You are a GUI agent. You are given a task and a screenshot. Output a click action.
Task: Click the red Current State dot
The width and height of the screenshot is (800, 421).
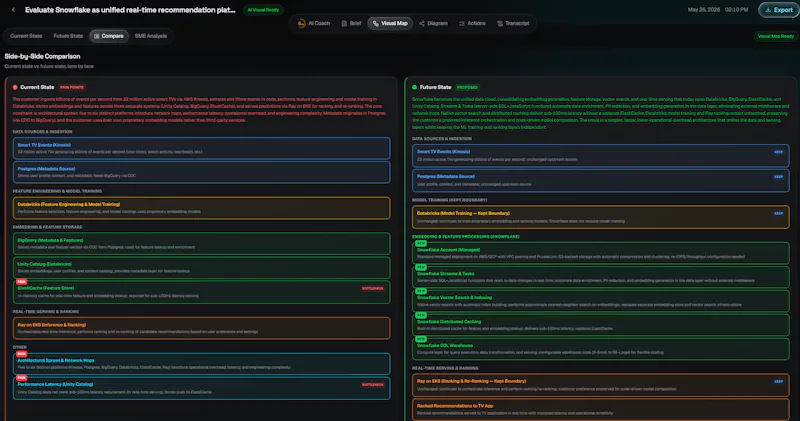(x=15, y=87)
